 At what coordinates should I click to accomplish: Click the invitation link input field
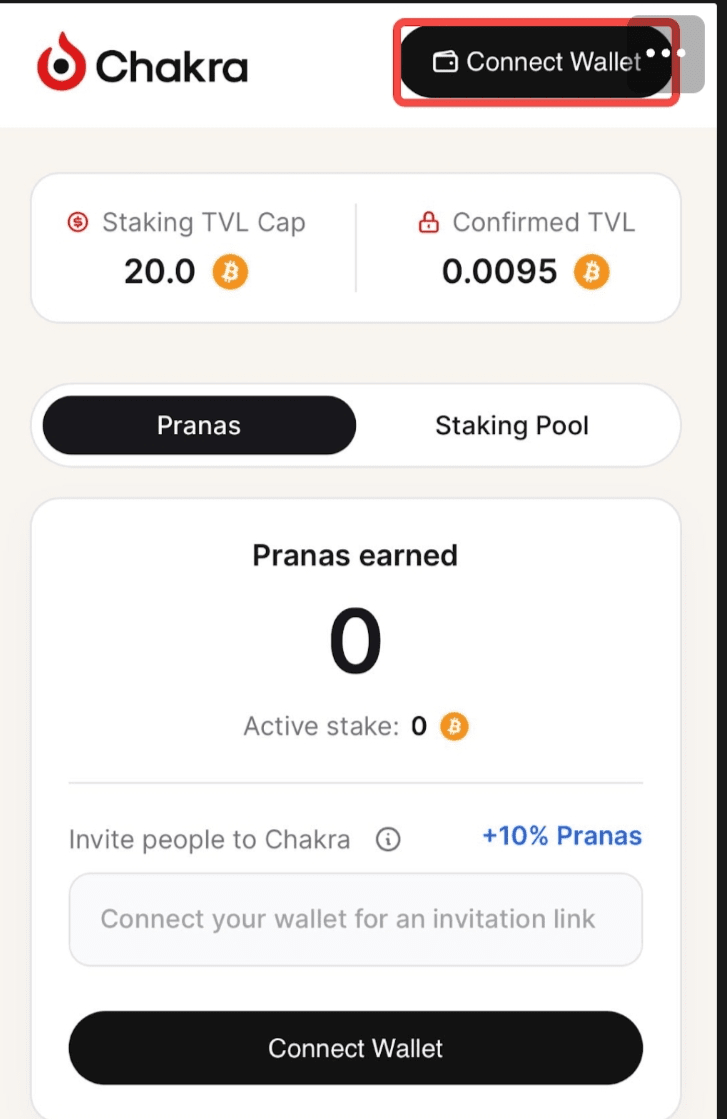(x=355, y=919)
